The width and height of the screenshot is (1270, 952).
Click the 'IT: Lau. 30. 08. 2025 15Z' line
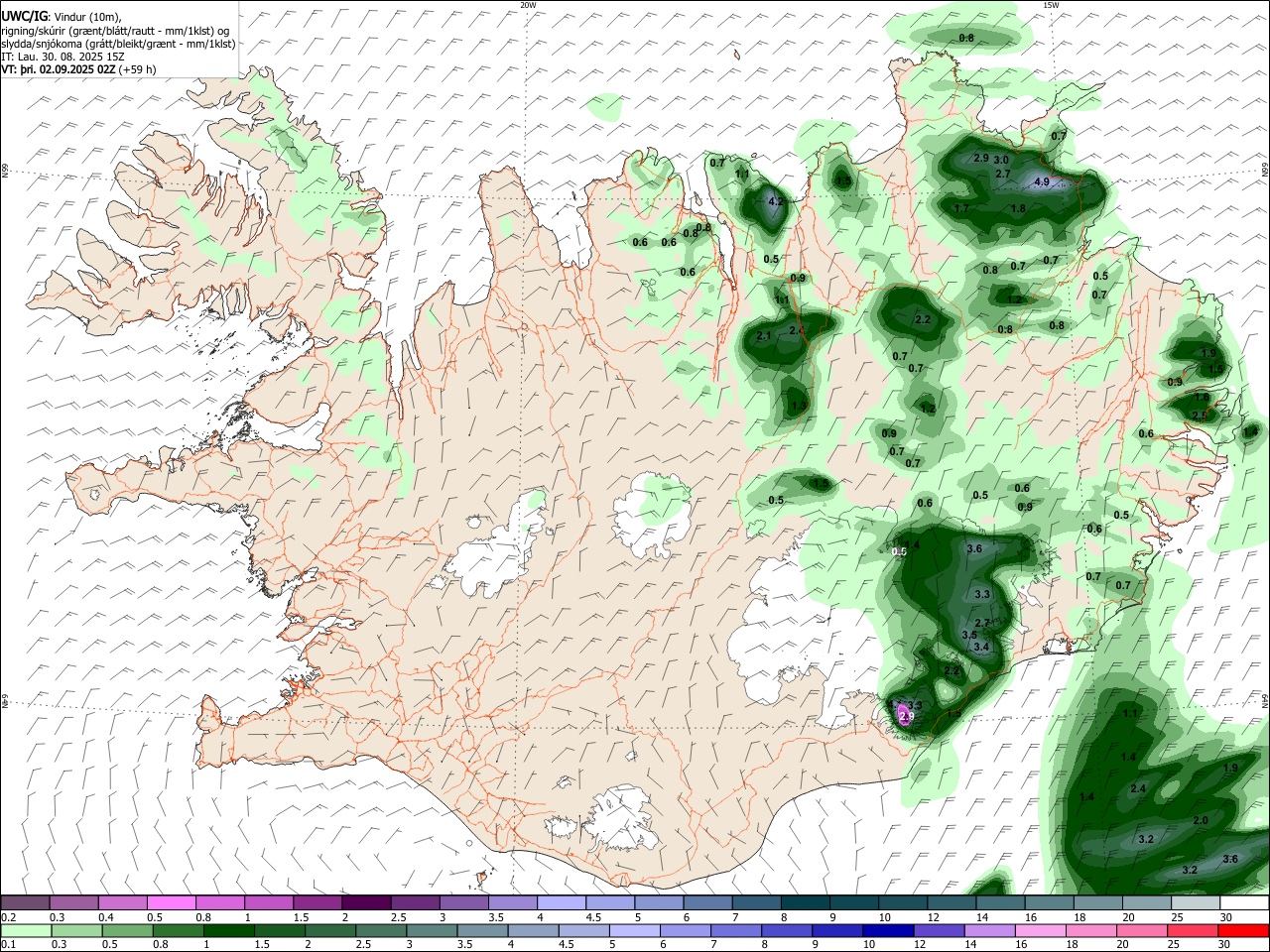point(63,58)
